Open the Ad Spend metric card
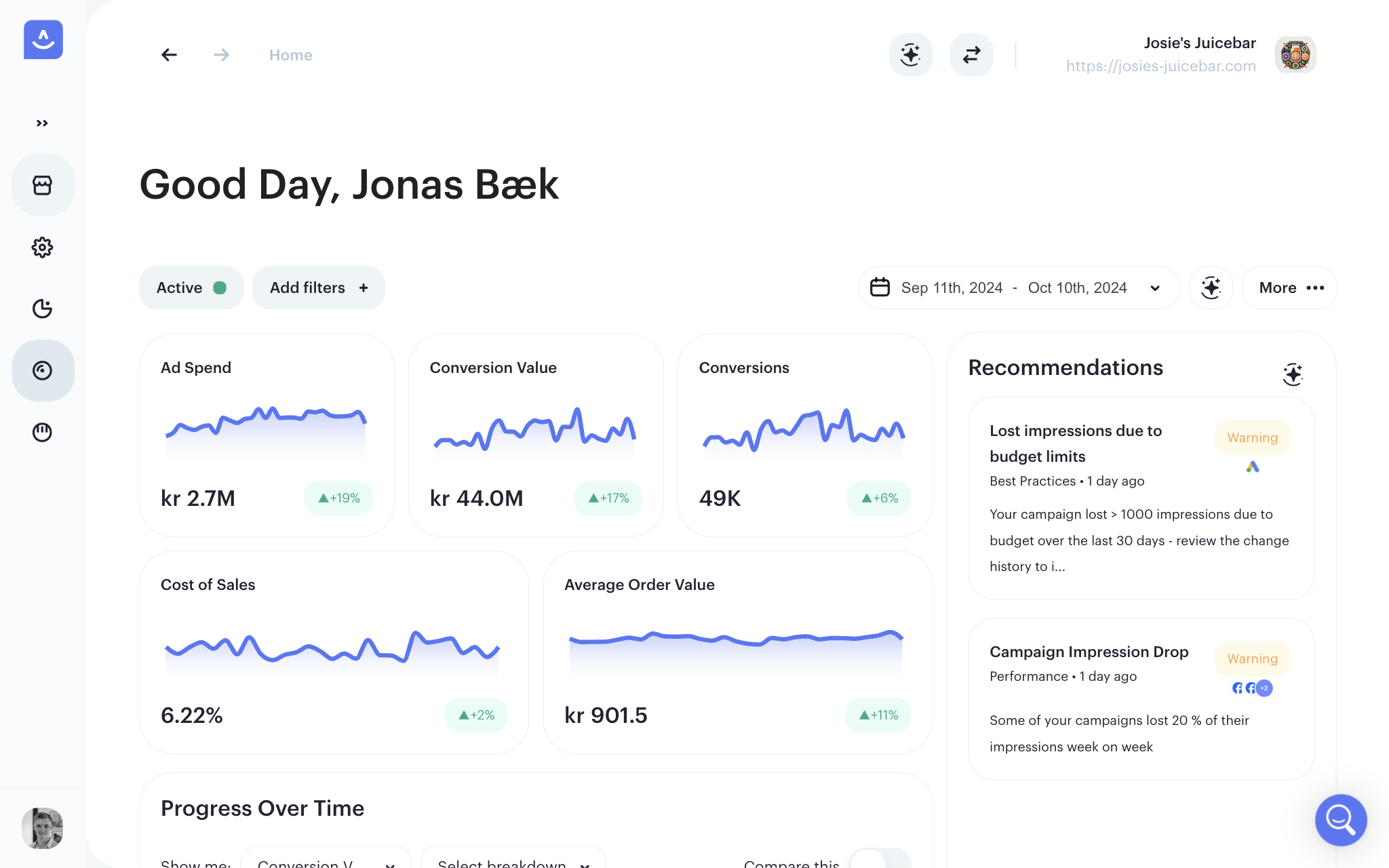1389x868 pixels. 267,435
